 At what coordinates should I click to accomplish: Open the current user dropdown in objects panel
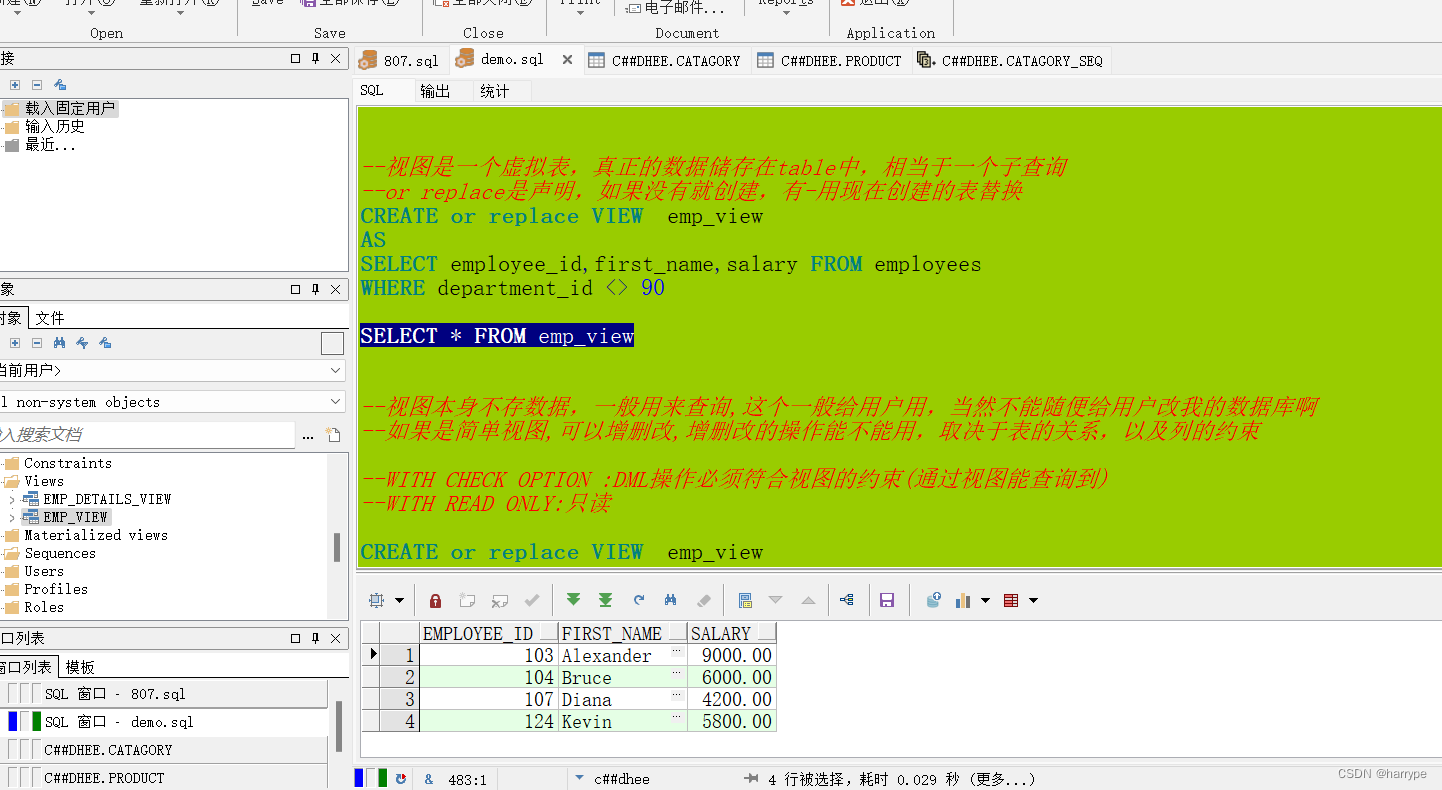(x=336, y=370)
